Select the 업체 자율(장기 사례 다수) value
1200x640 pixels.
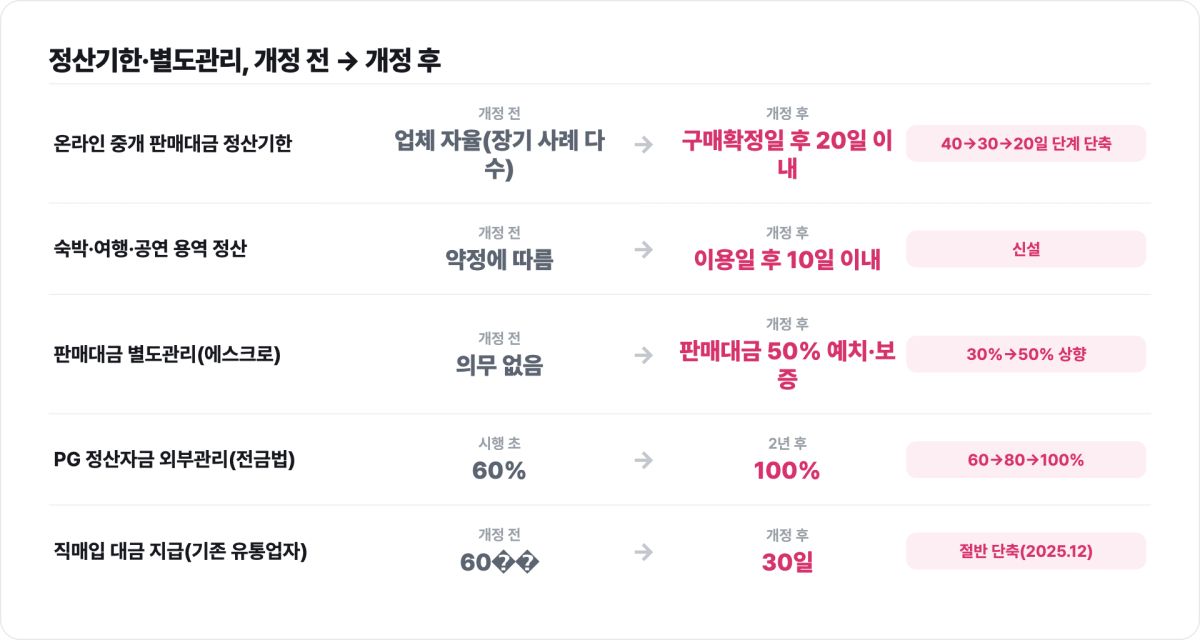[x=499, y=154]
